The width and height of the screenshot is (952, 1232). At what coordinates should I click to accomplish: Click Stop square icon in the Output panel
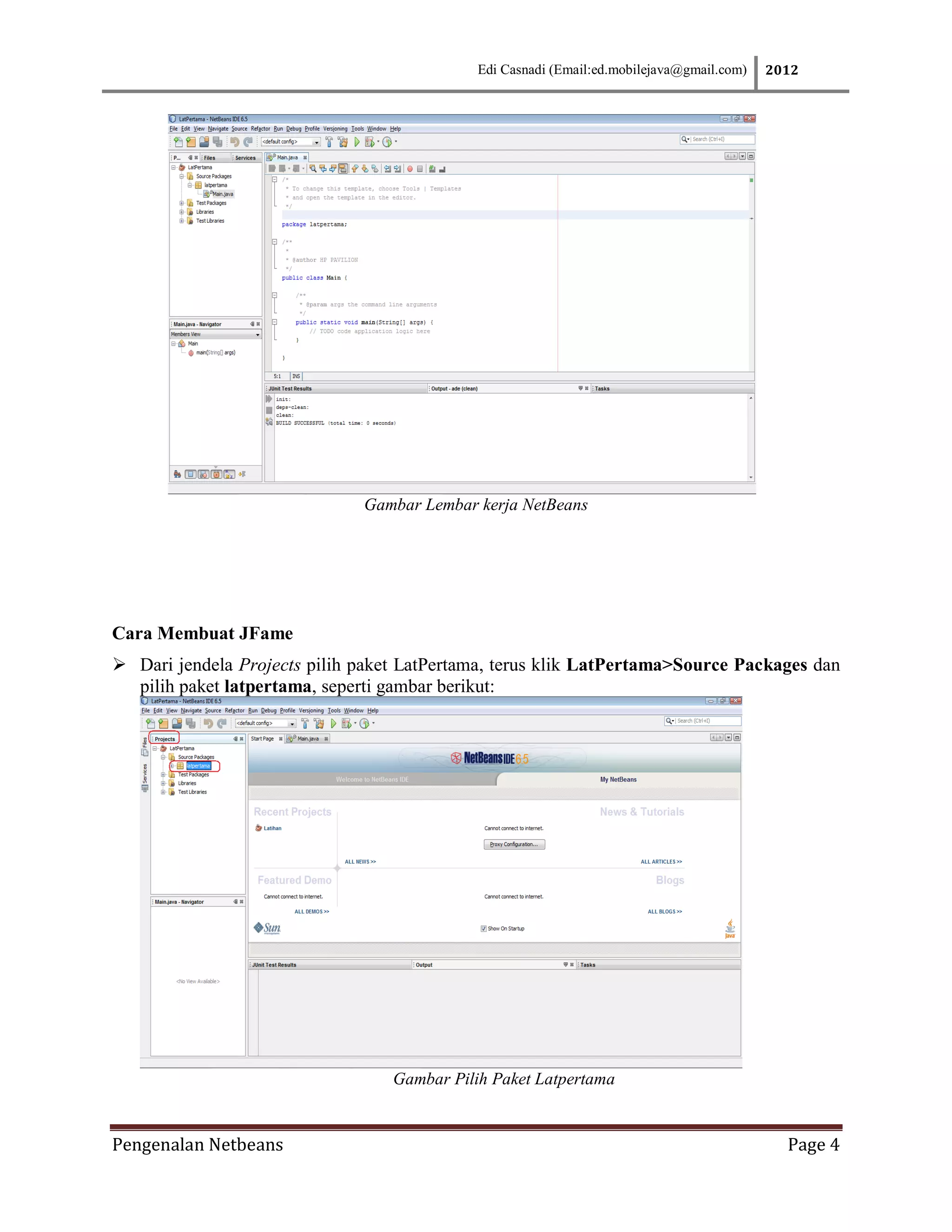pos(269,410)
